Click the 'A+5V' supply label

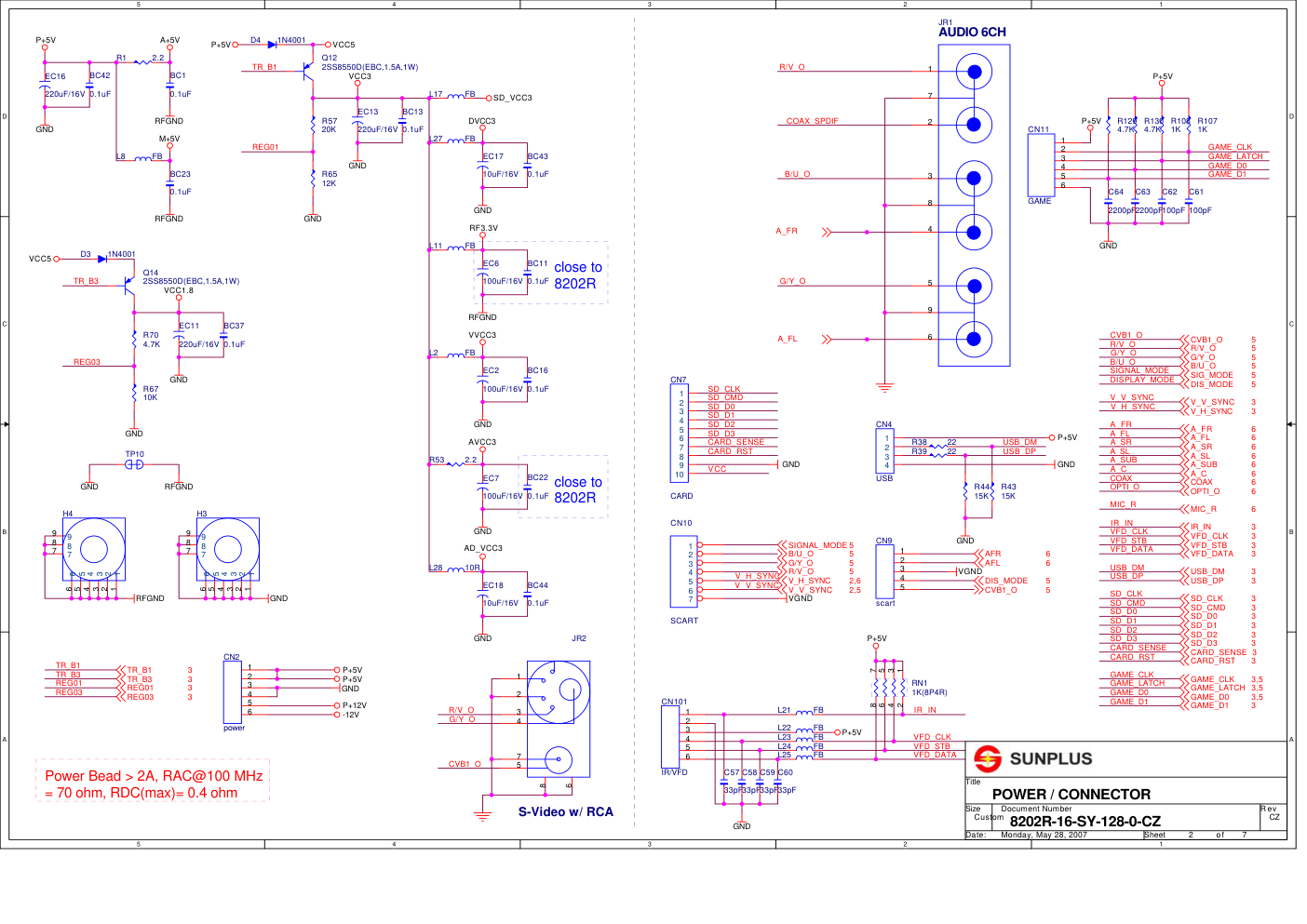[169, 40]
